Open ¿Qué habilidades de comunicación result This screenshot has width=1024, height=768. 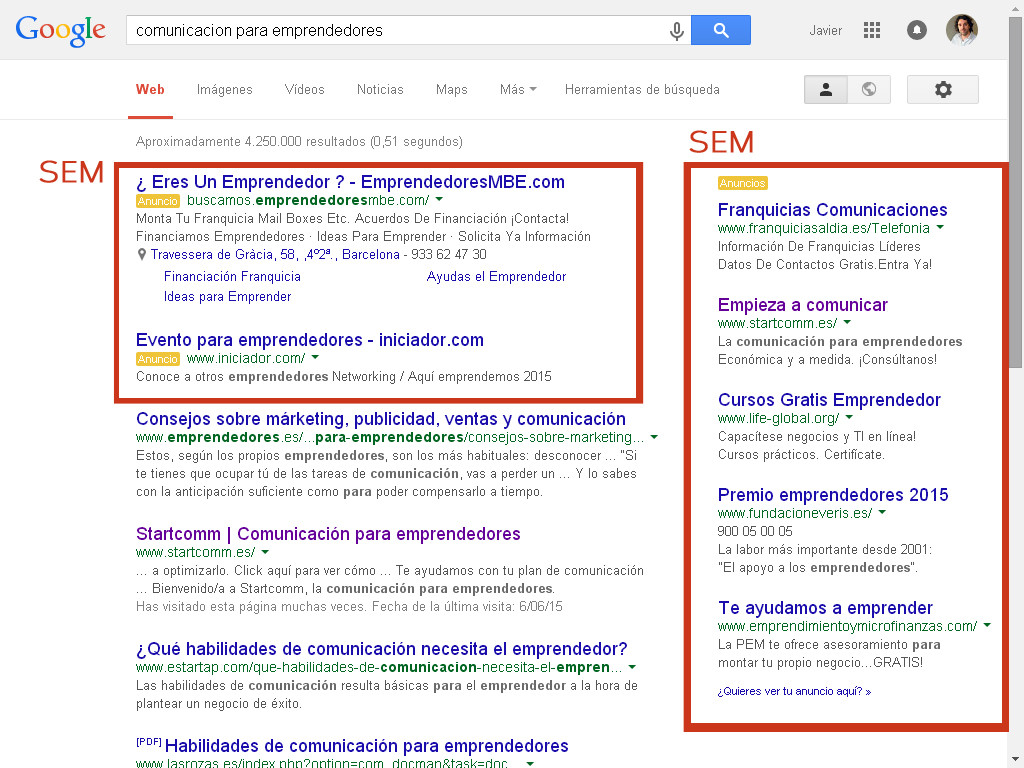381,648
